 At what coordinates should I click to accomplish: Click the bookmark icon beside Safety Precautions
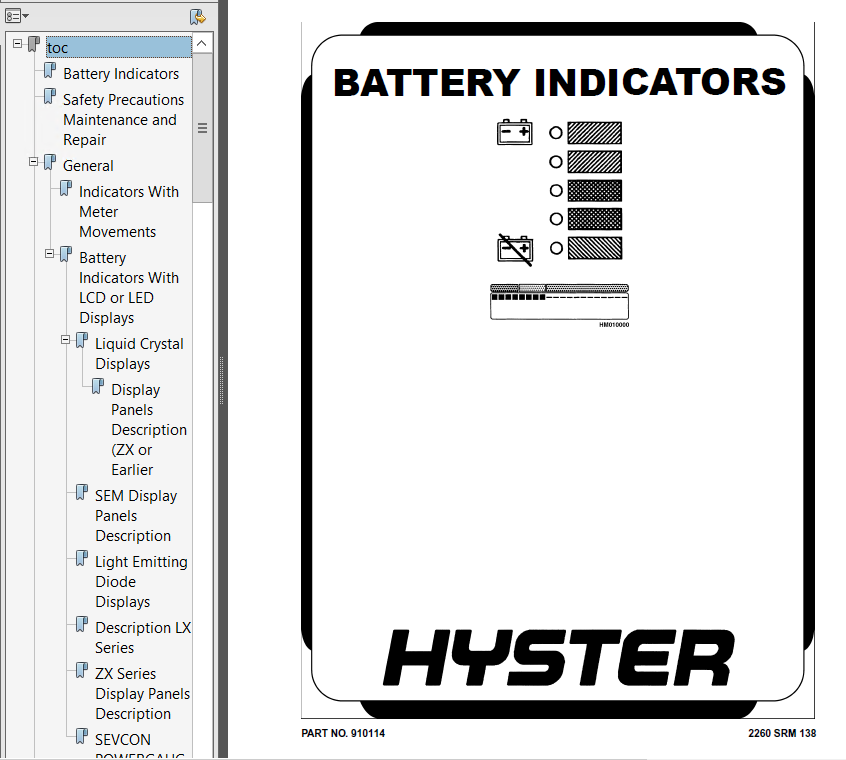[x=50, y=97]
